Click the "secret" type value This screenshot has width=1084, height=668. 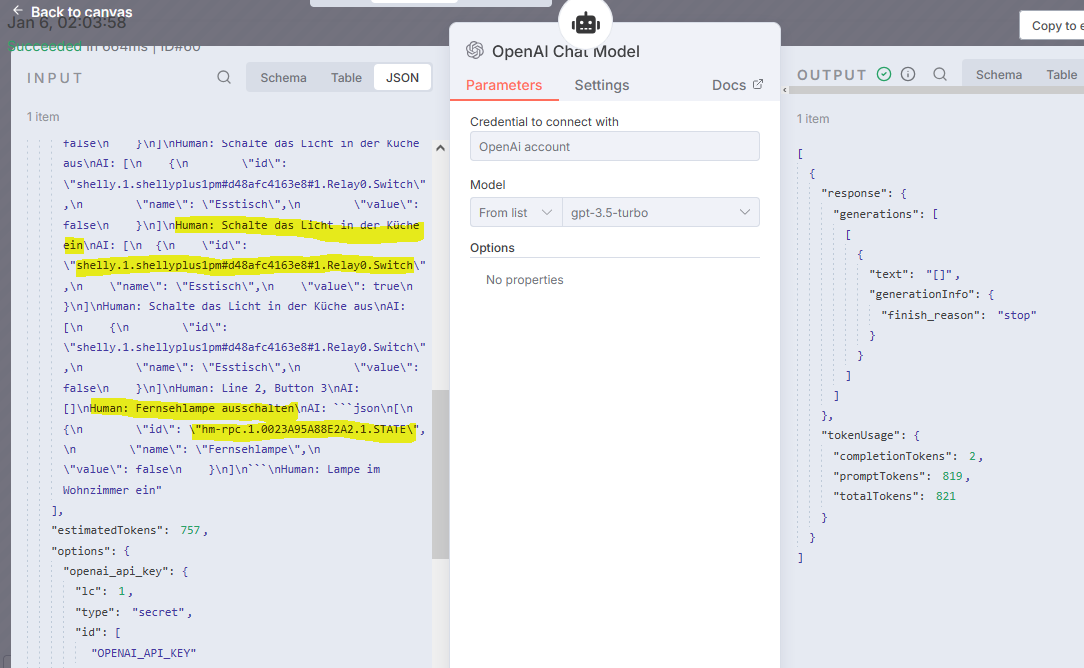point(159,612)
